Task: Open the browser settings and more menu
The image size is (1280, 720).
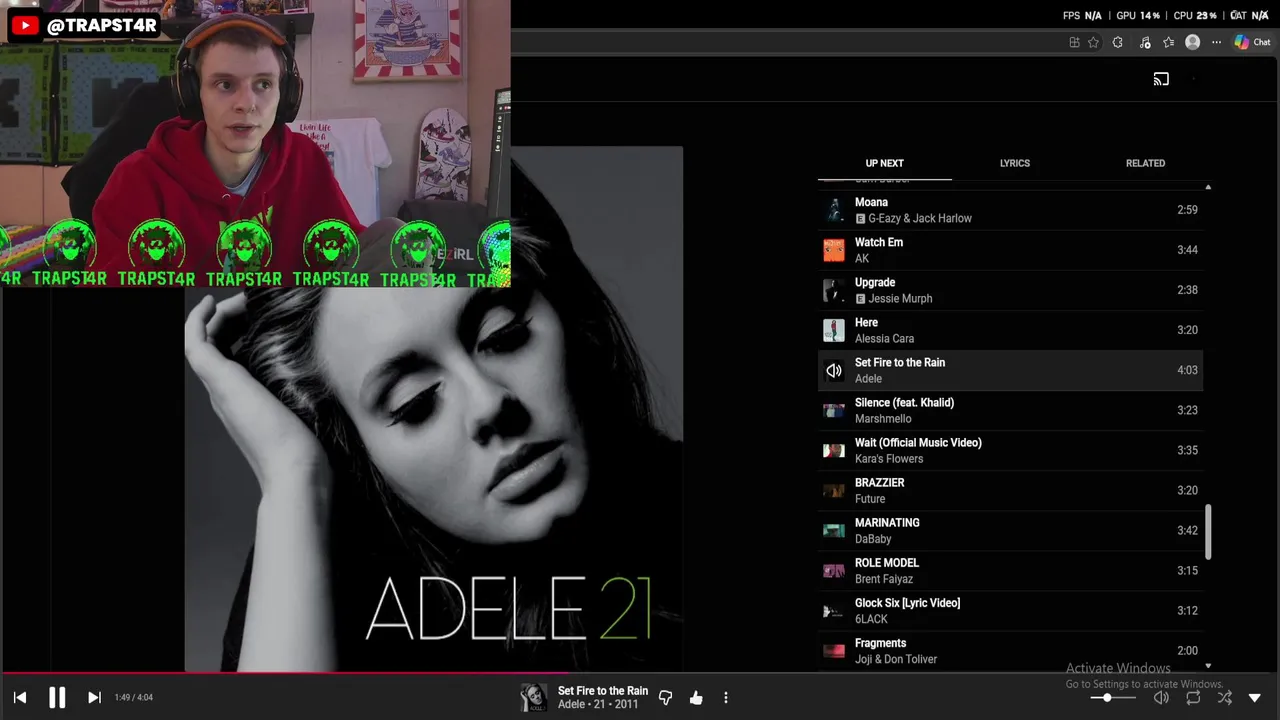Action: click(x=1216, y=42)
